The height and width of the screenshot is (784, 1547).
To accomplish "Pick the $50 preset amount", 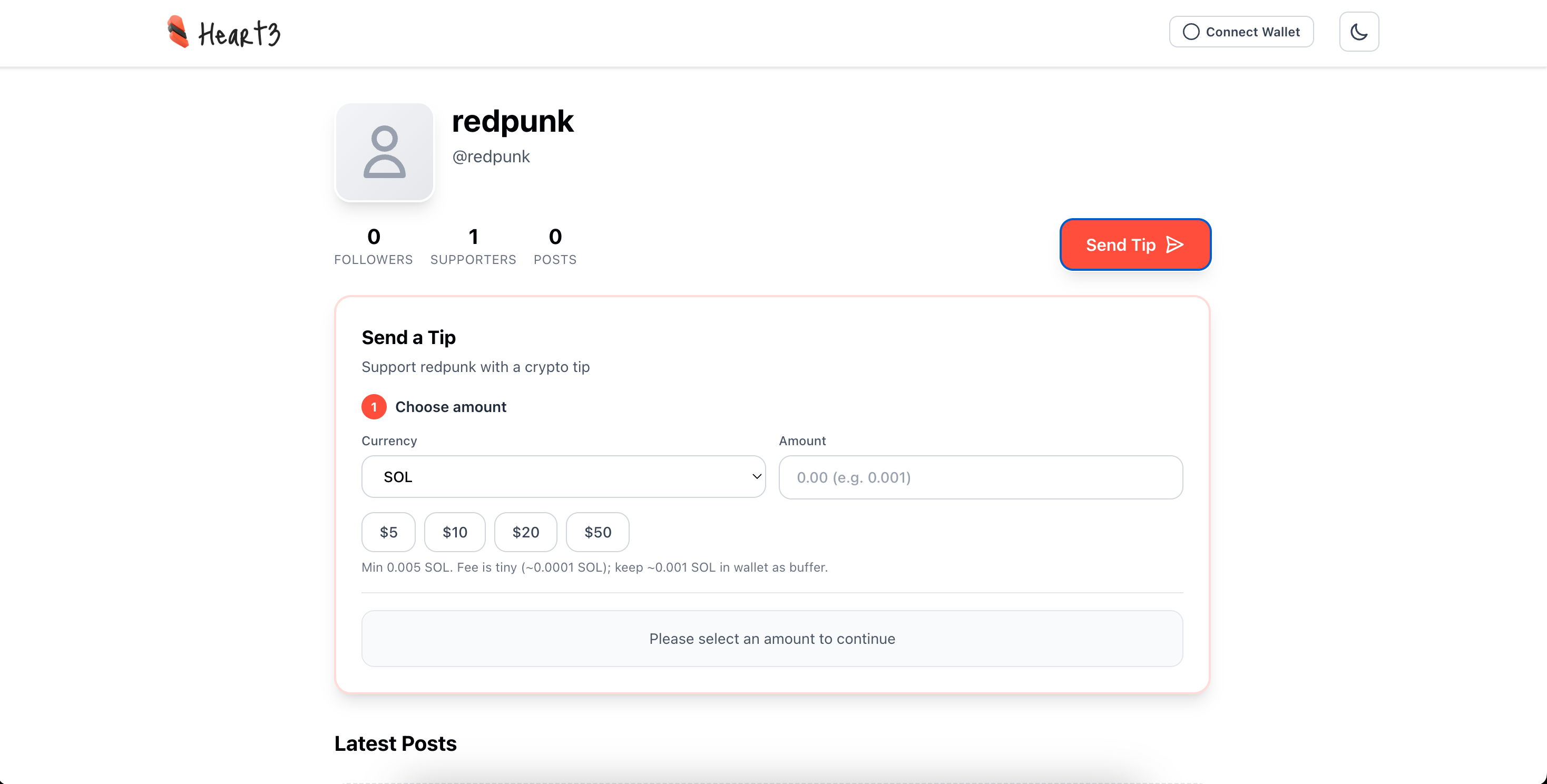I will (x=598, y=532).
